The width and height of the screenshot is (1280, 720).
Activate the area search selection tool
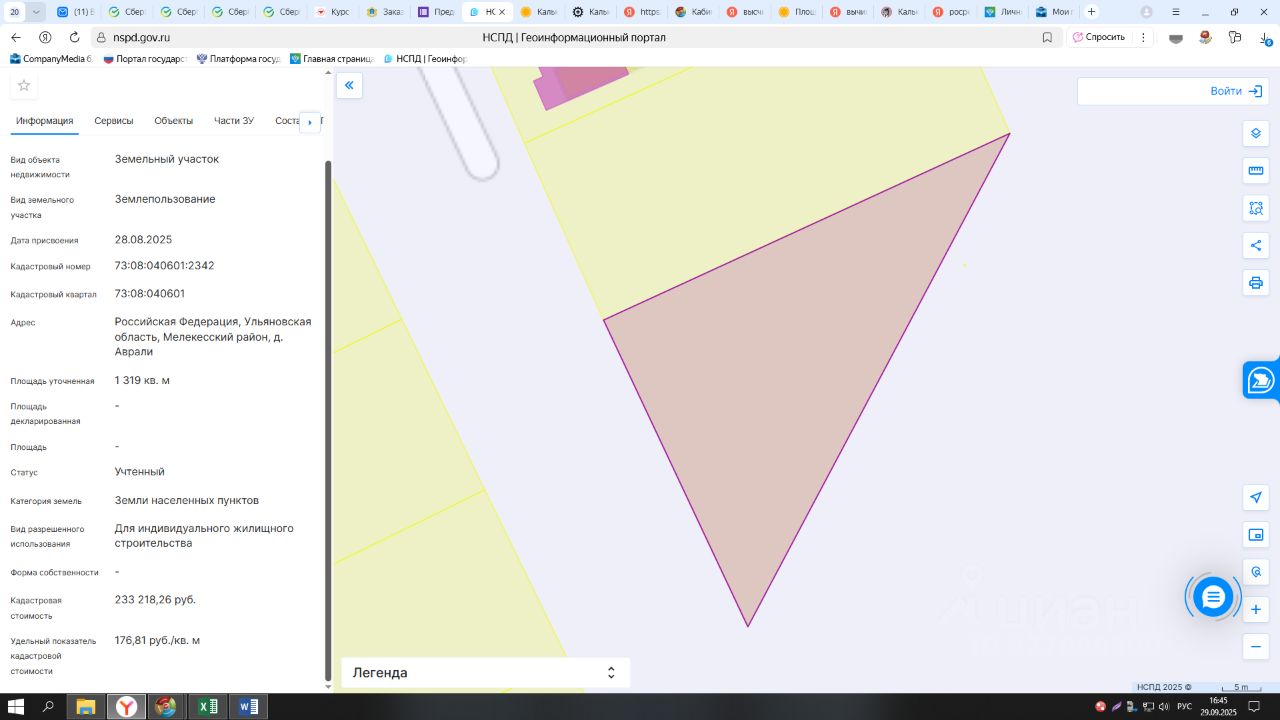[1256, 208]
